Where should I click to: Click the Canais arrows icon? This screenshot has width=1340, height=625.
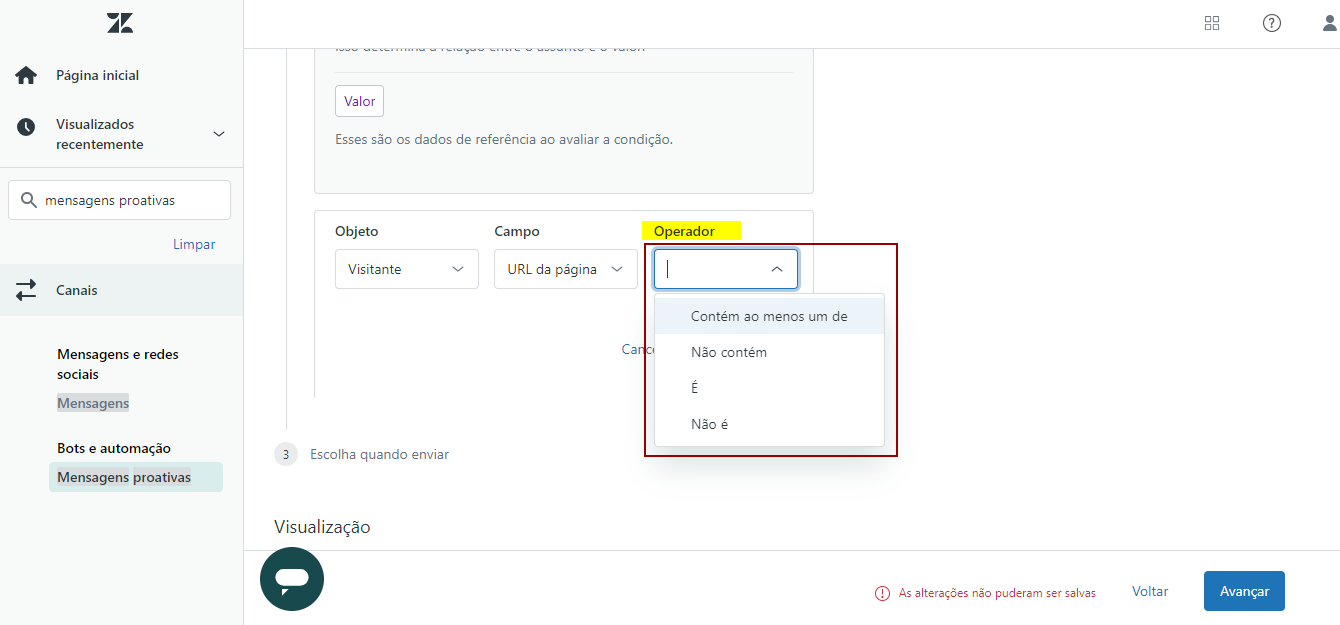click(26, 290)
